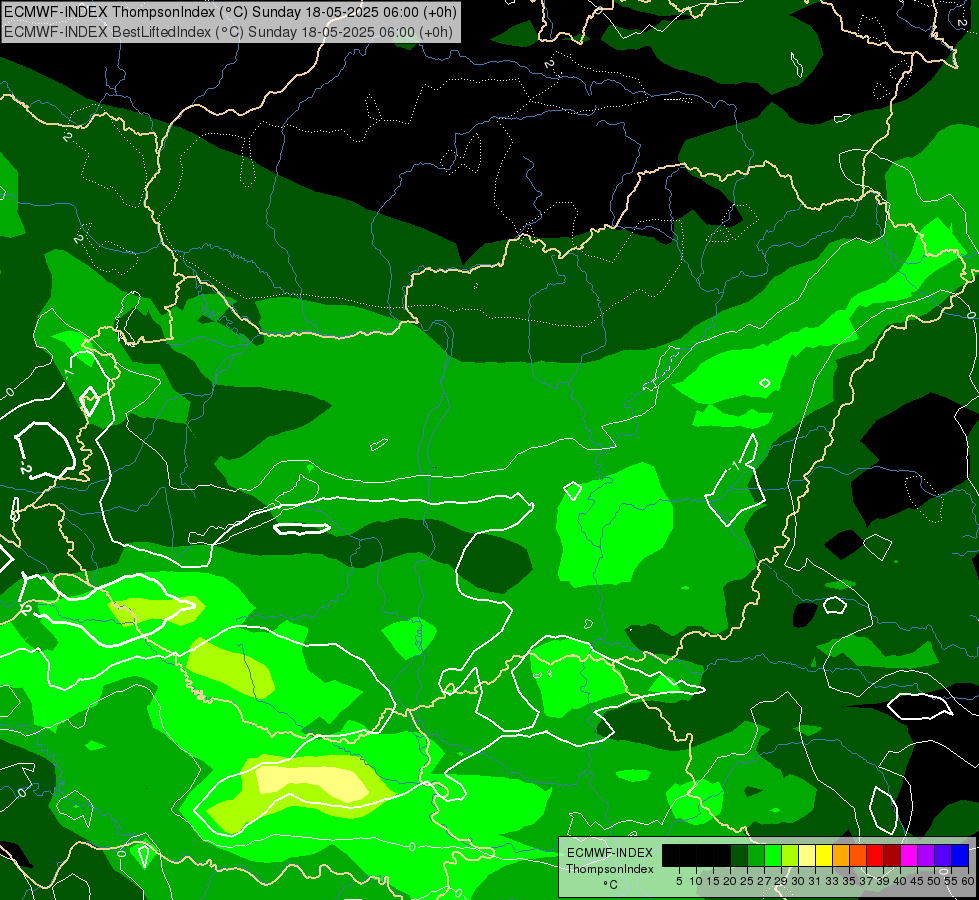Select the blue 55–60 legend swatch
The height and width of the screenshot is (900, 979).
[960, 856]
